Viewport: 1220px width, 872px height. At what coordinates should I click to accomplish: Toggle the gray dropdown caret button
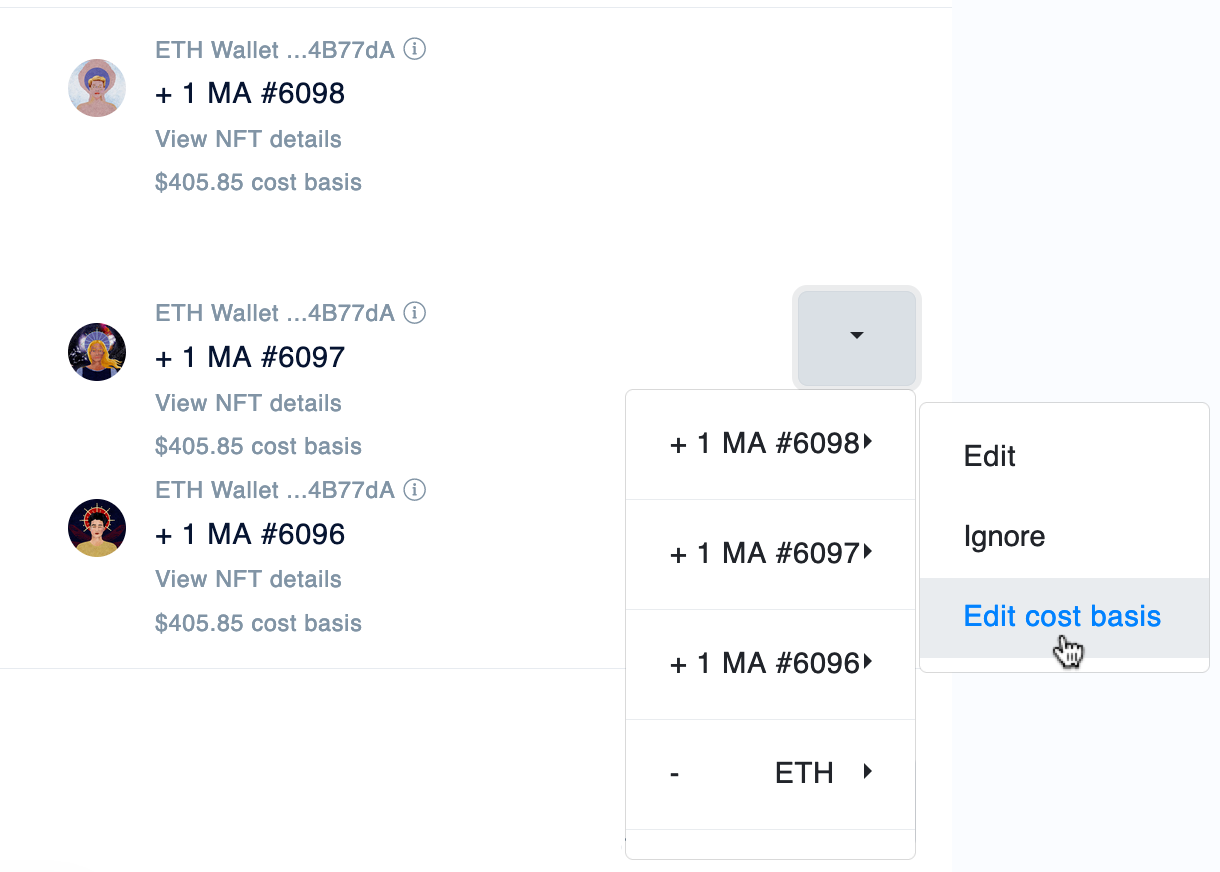857,337
